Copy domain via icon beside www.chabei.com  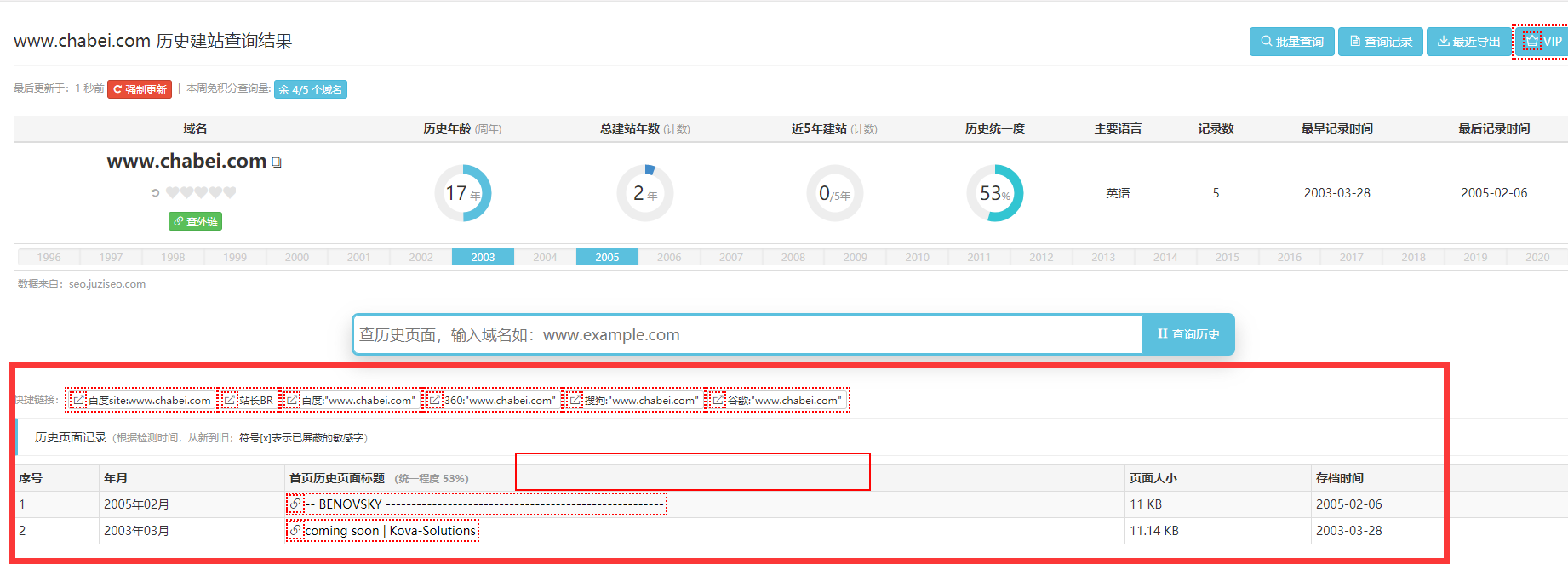point(277,162)
